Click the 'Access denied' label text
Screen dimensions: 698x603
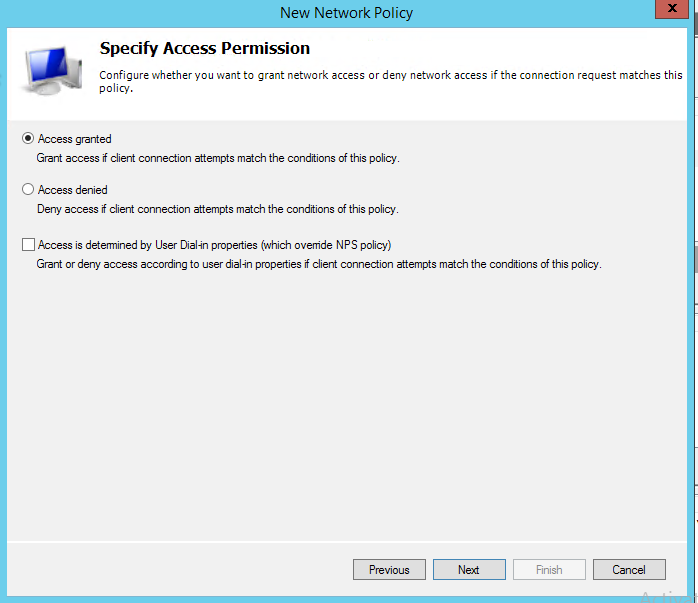pyautogui.click(x=73, y=190)
